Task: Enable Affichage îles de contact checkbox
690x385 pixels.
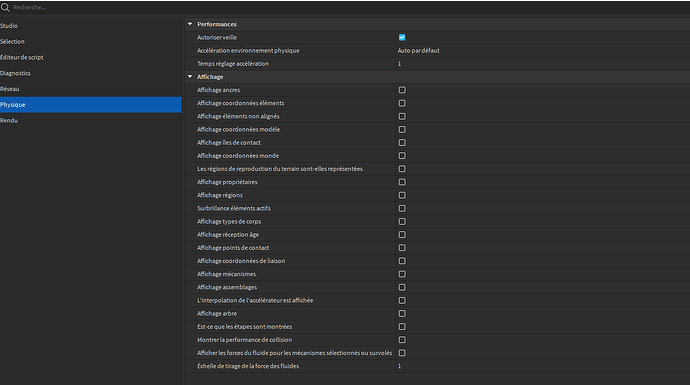Action: [402, 143]
